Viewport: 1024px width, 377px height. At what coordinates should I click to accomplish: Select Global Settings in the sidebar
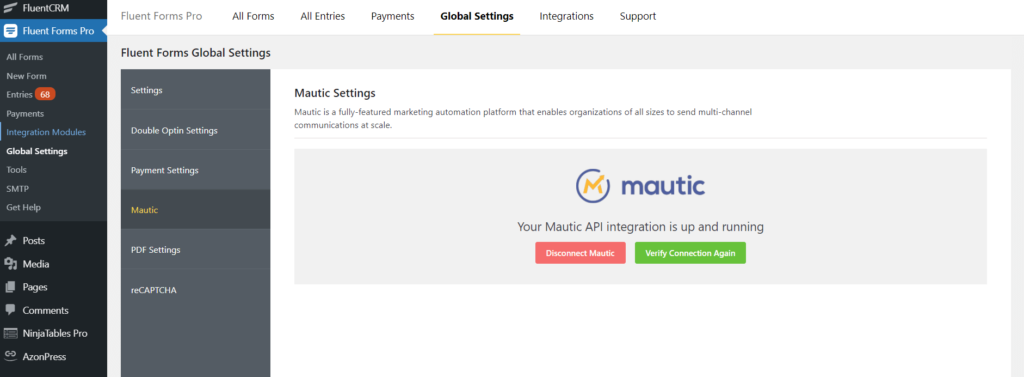pyautogui.click(x=37, y=151)
